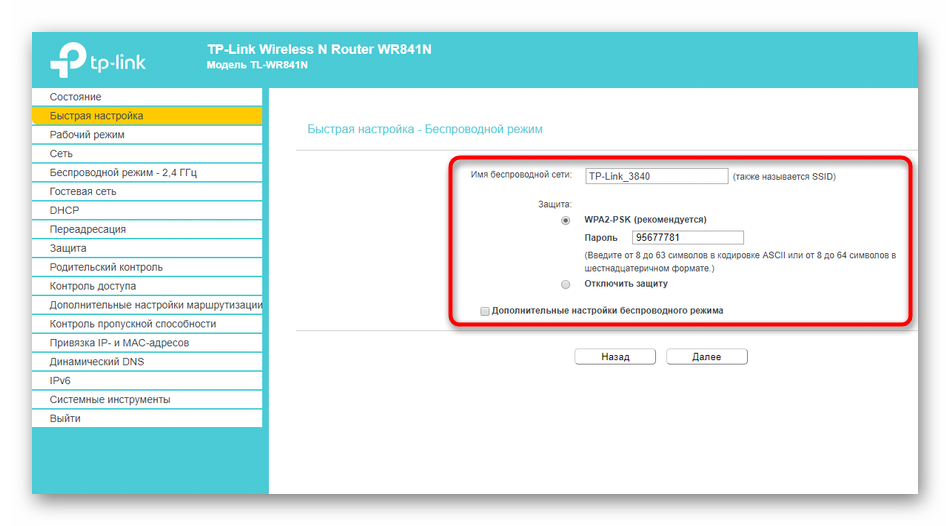Click the 'Пароль' password input field

coord(688,238)
